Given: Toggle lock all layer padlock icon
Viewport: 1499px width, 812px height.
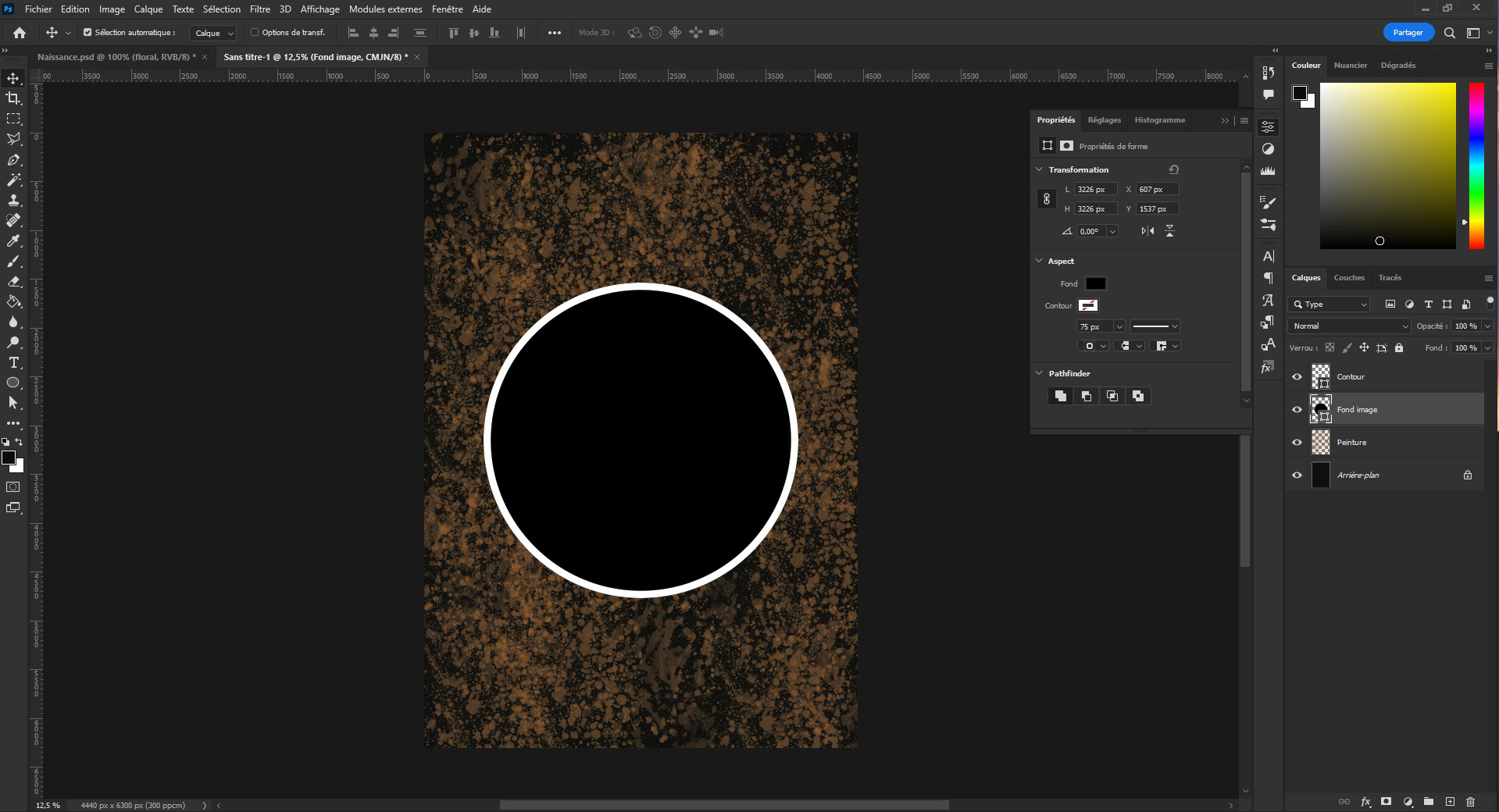Looking at the screenshot, I should [1399, 348].
